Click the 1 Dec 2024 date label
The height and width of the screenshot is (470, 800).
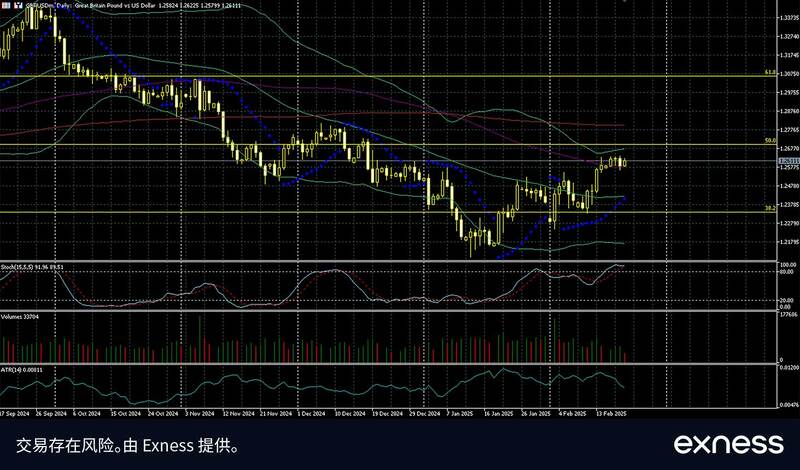[312, 411]
